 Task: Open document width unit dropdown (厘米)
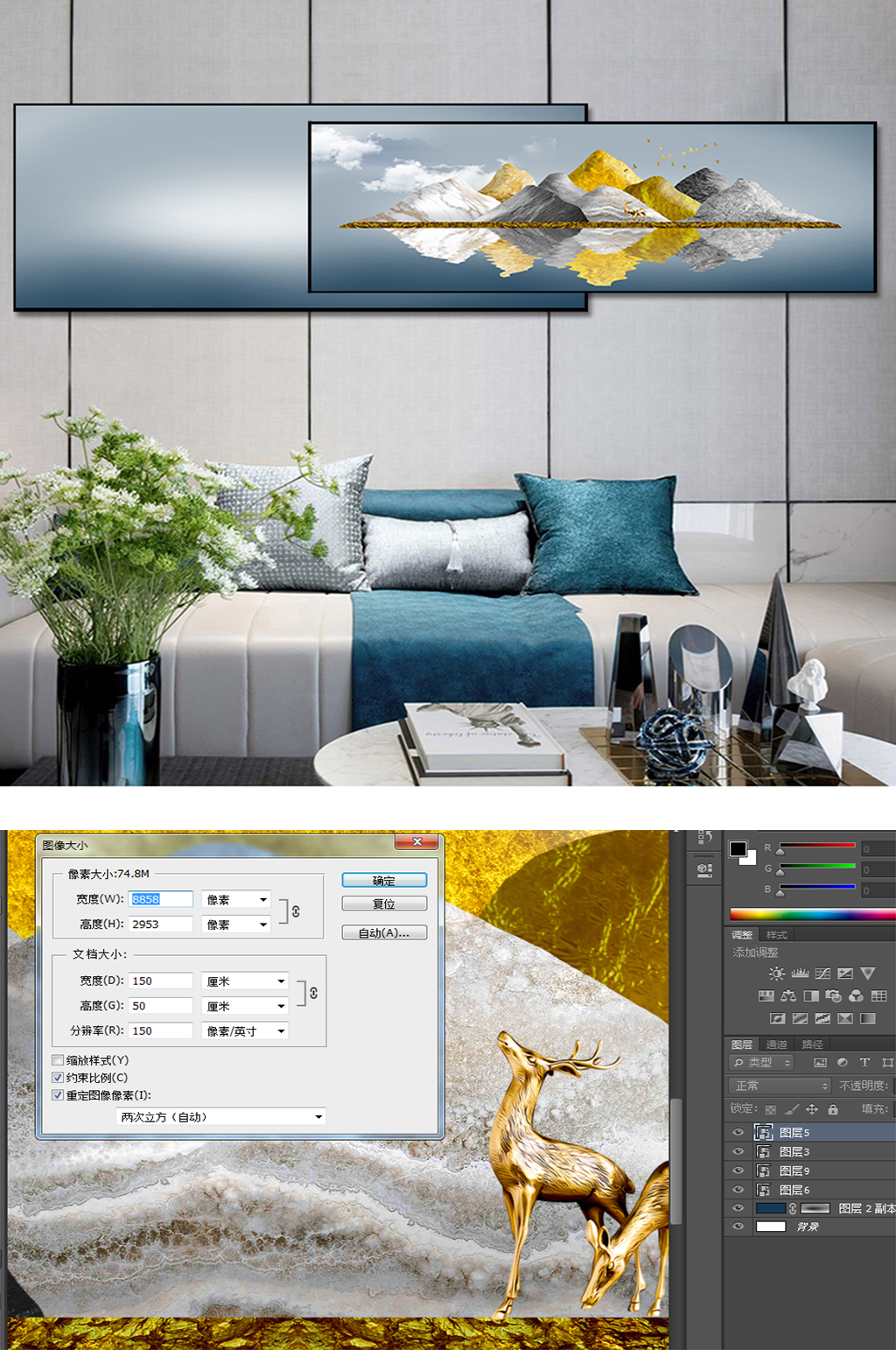click(245, 981)
